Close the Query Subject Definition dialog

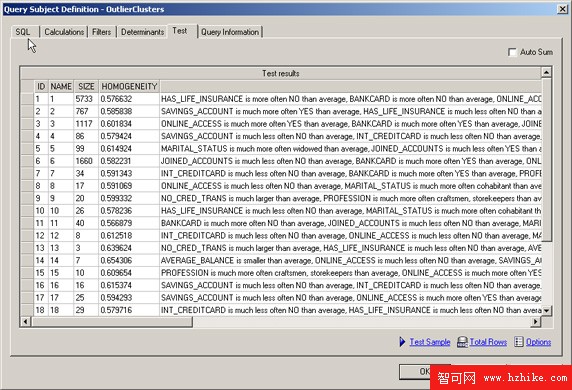[563, 9]
